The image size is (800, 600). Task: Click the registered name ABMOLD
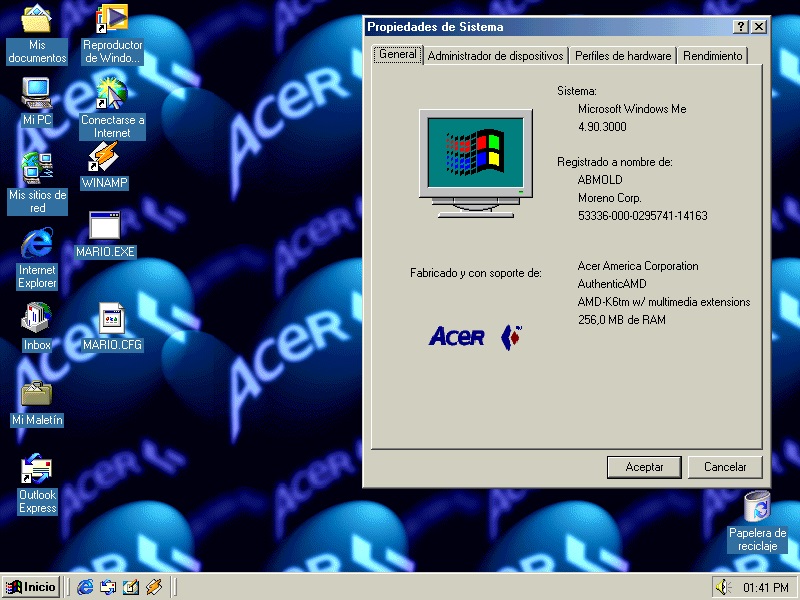(x=600, y=180)
